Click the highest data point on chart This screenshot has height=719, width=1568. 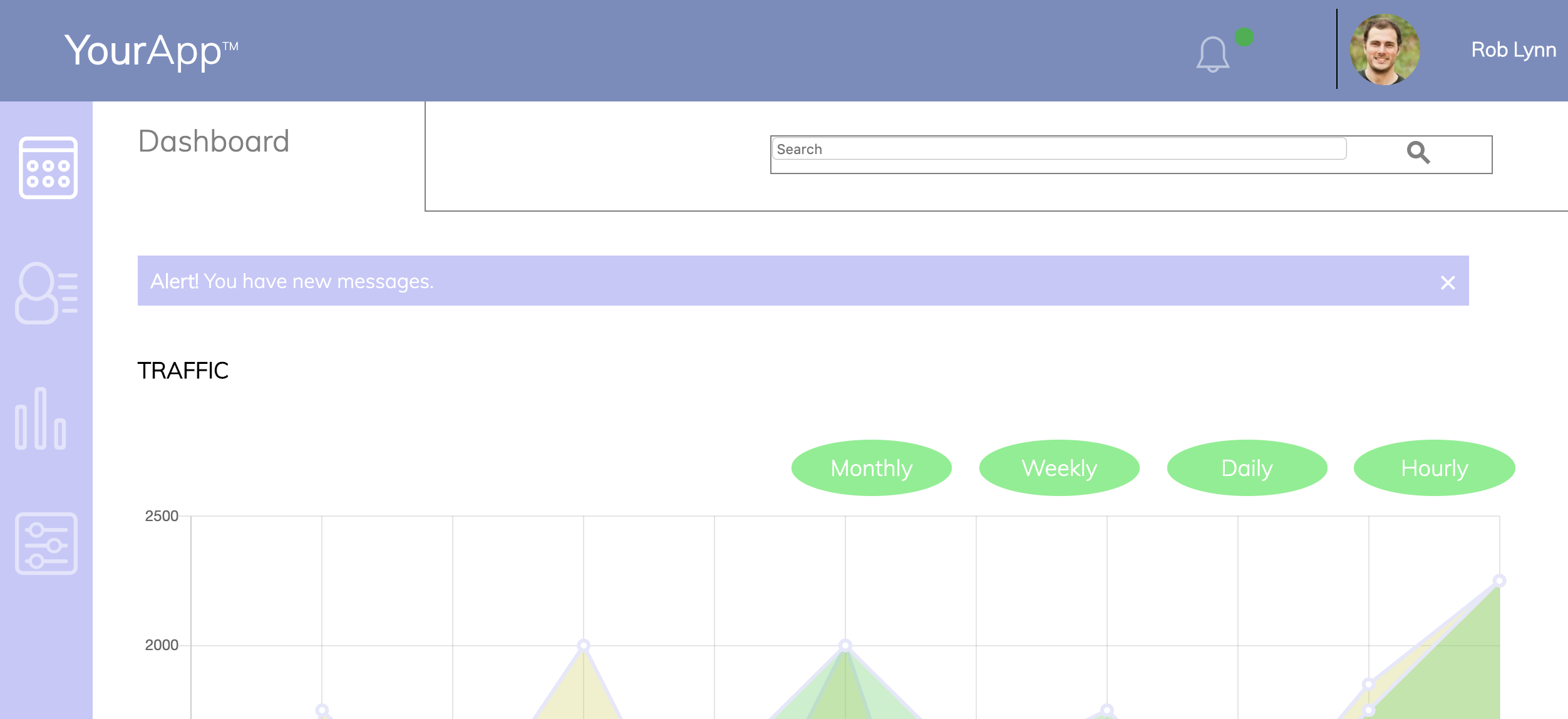pos(1499,581)
